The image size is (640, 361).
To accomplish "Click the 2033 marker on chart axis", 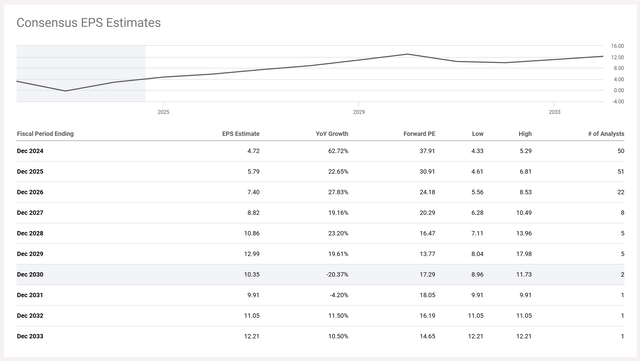I will pos(554,112).
